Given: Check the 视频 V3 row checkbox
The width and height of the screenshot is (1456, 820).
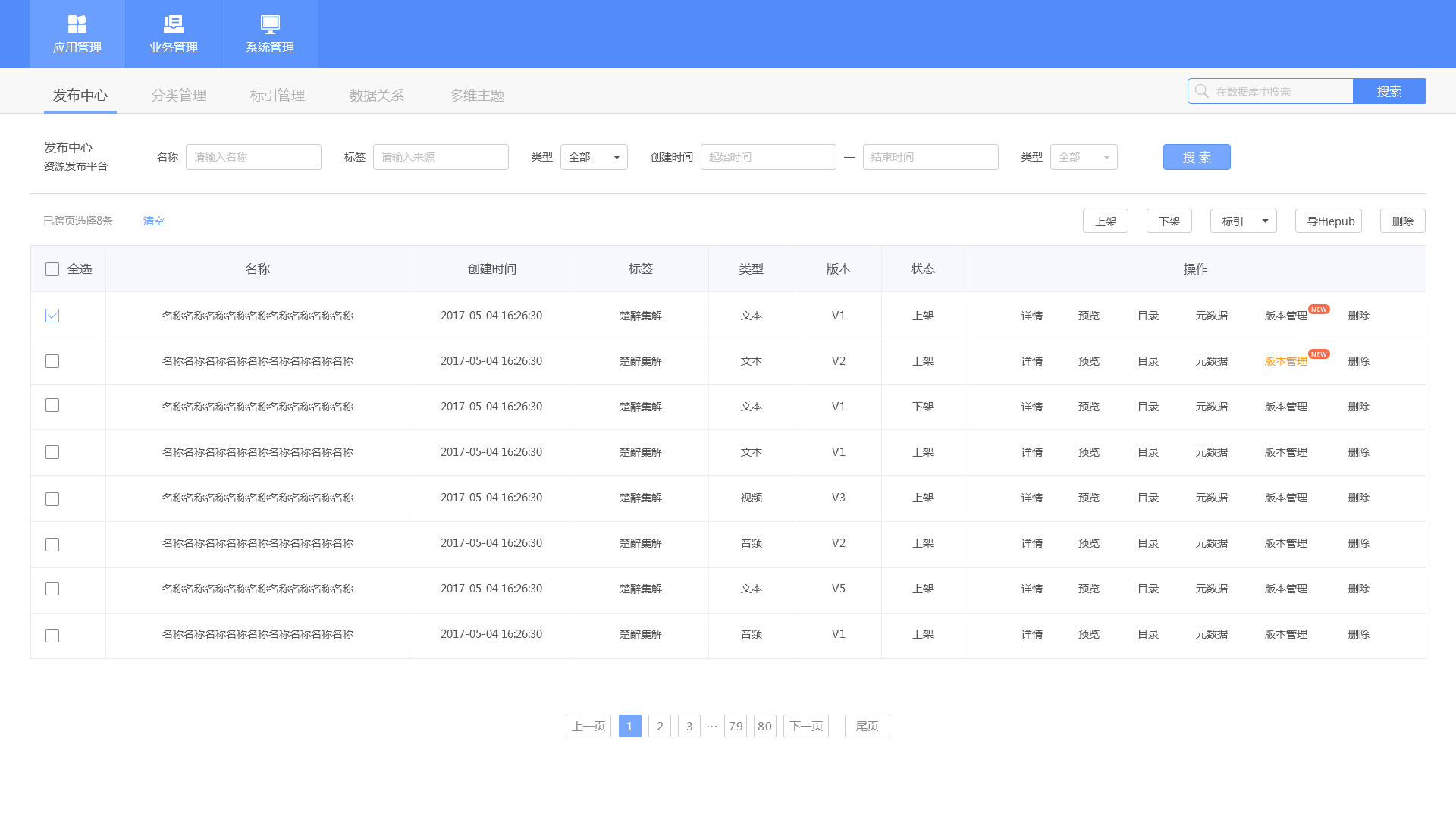Looking at the screenshot, I should coord(52,499).
